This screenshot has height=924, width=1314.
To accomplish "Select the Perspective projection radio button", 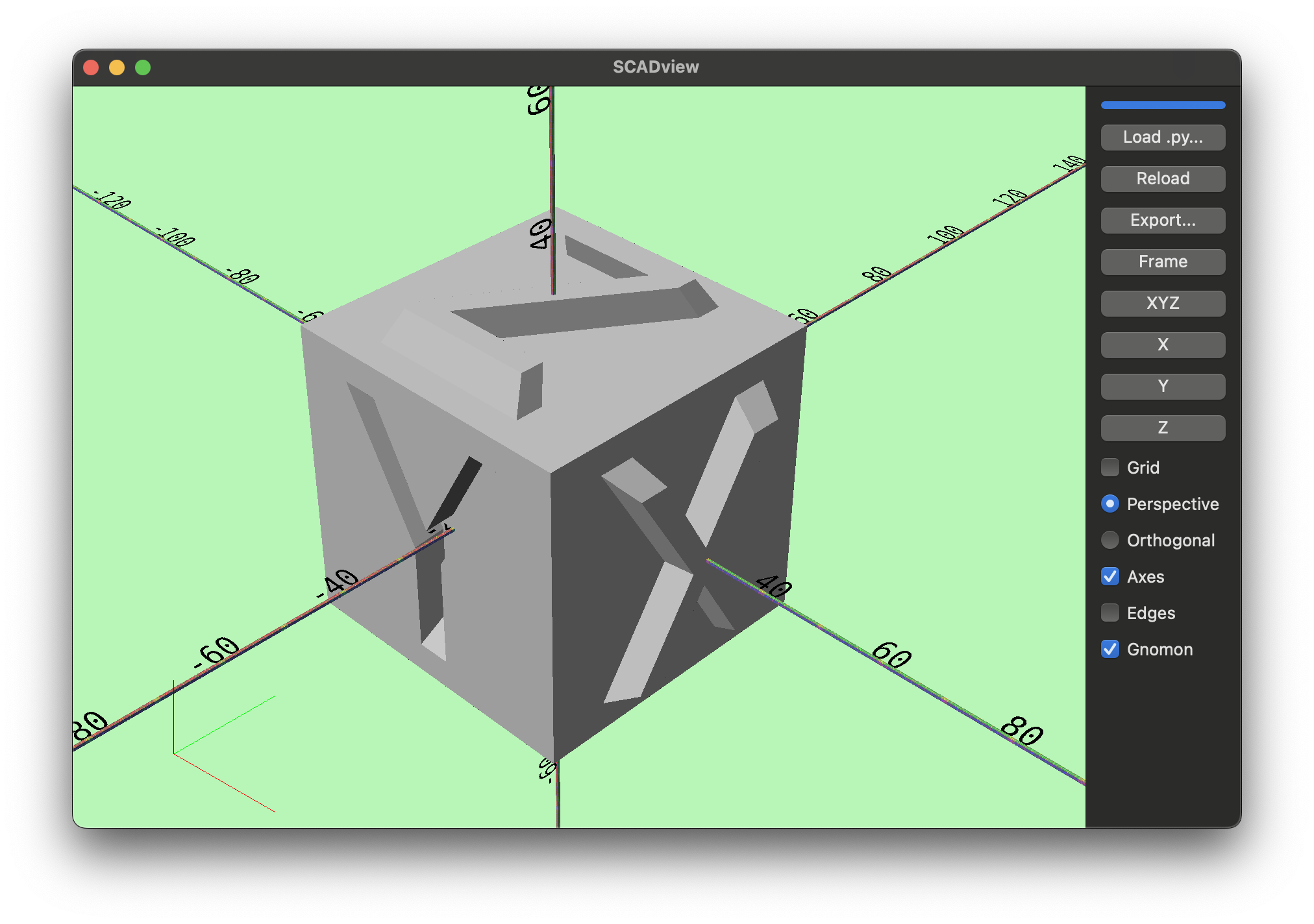I will (1109, 504).
